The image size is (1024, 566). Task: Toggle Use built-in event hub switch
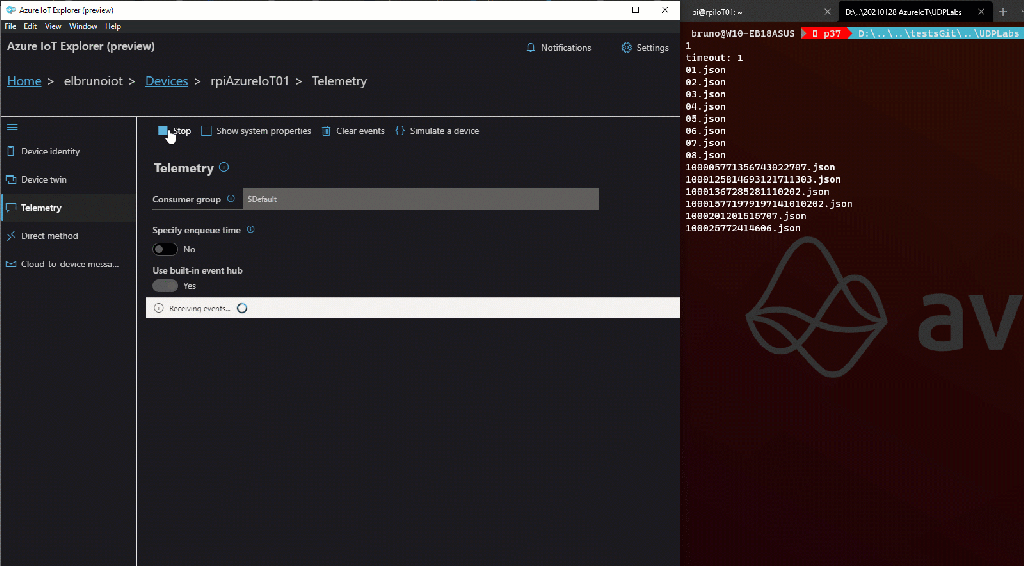pyautogui.click(x=165, y=286)
